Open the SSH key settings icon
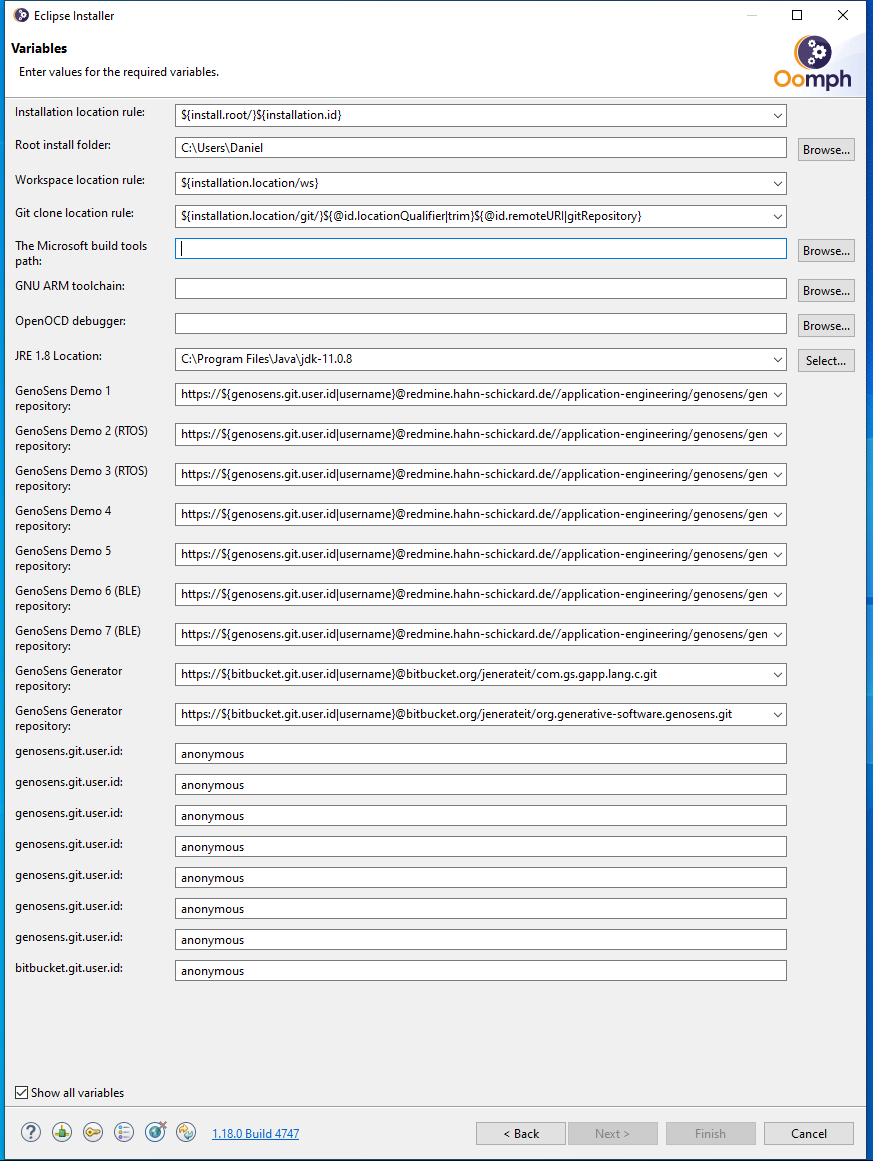 pos(93,1132)
